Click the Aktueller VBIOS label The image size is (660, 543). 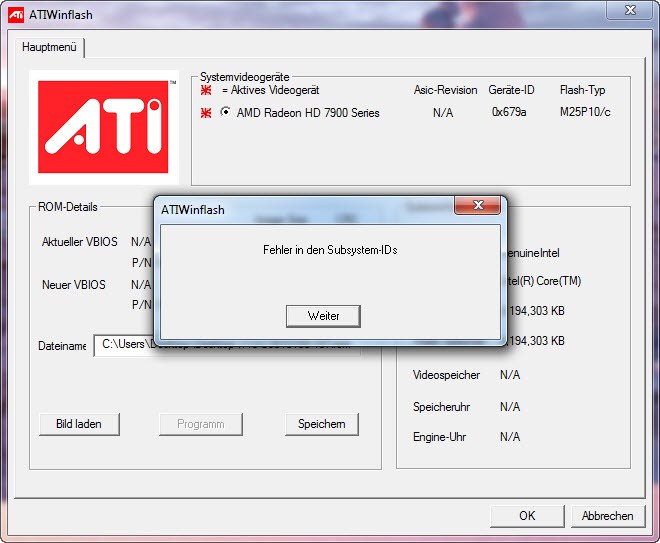point(80,242)
